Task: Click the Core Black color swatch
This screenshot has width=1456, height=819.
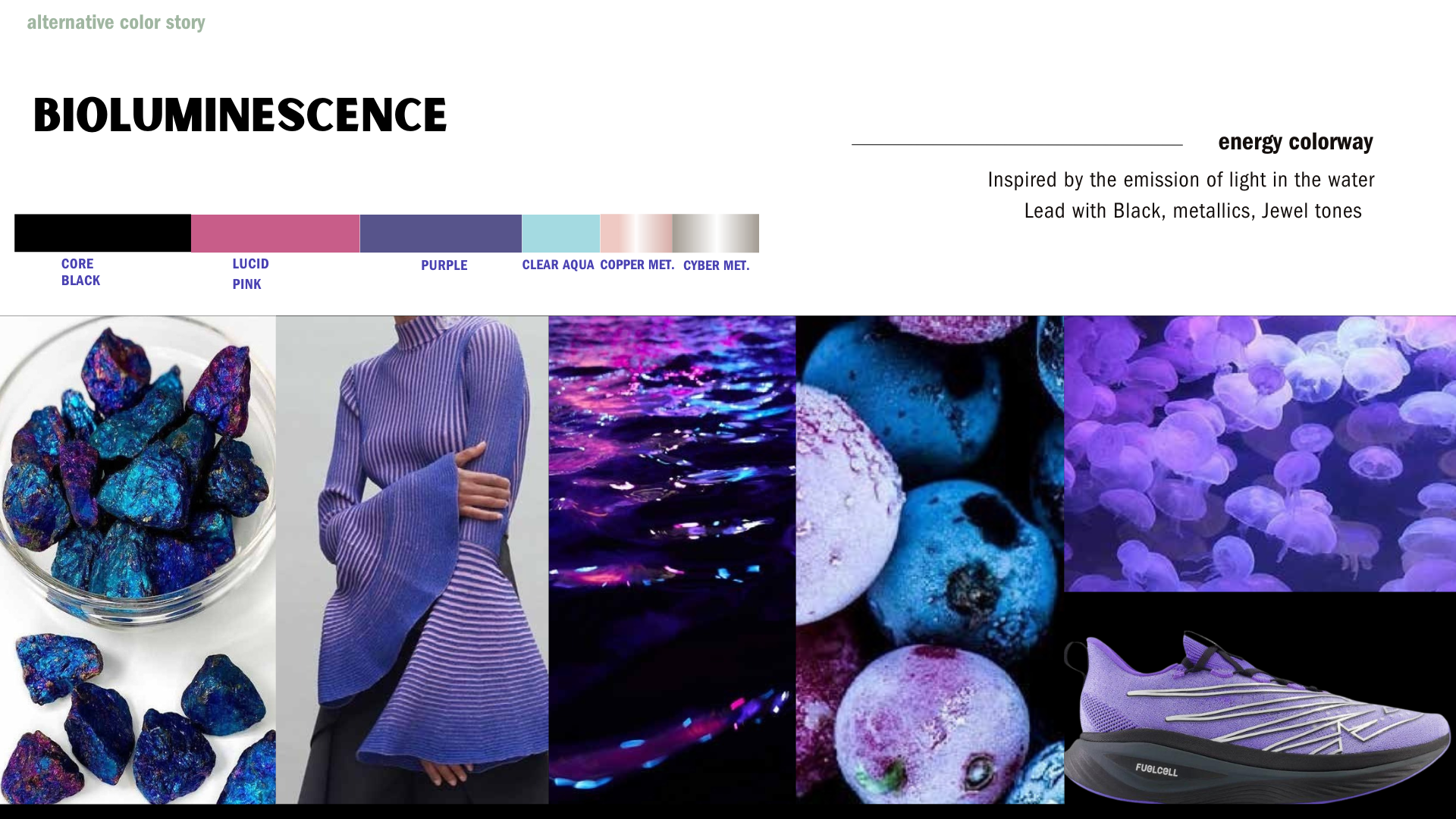Action: tap(102, 233)
